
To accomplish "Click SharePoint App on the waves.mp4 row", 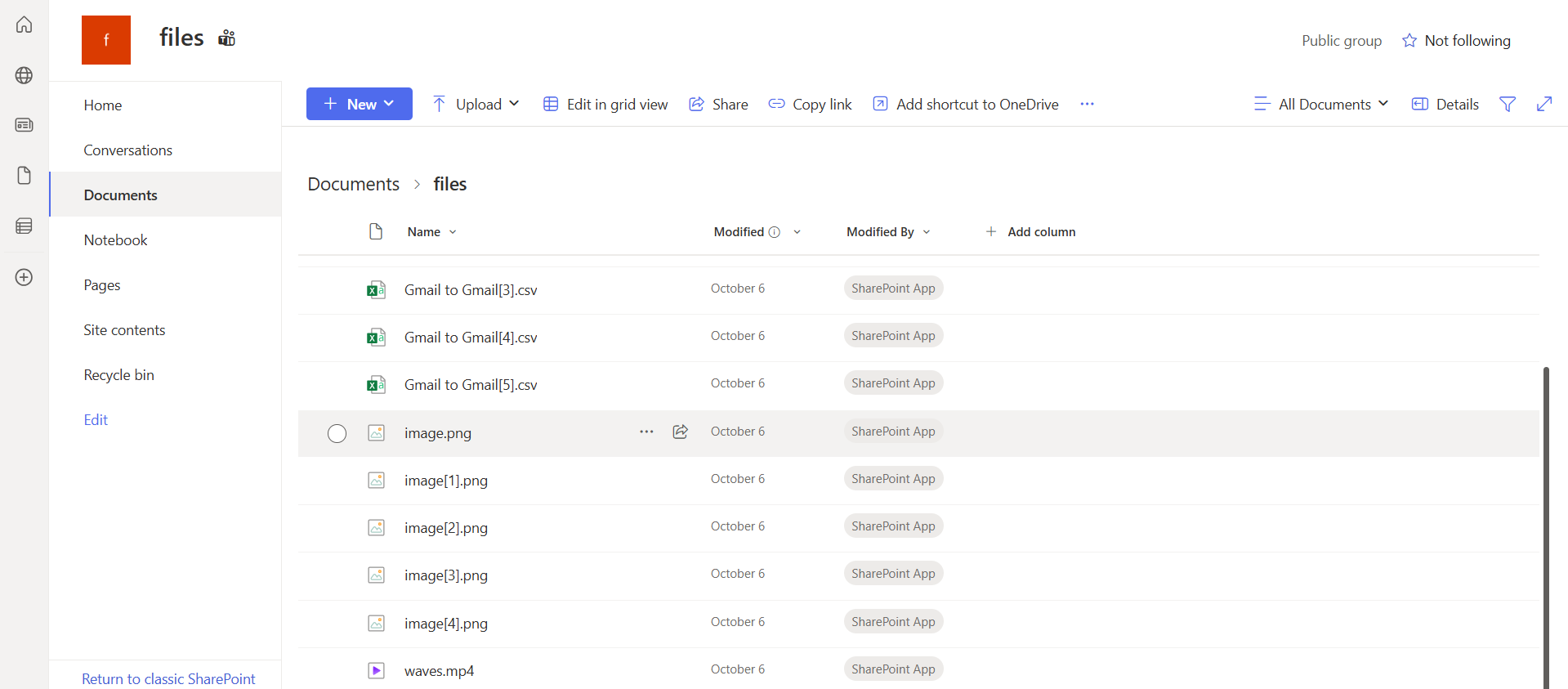I will point(893,669).
